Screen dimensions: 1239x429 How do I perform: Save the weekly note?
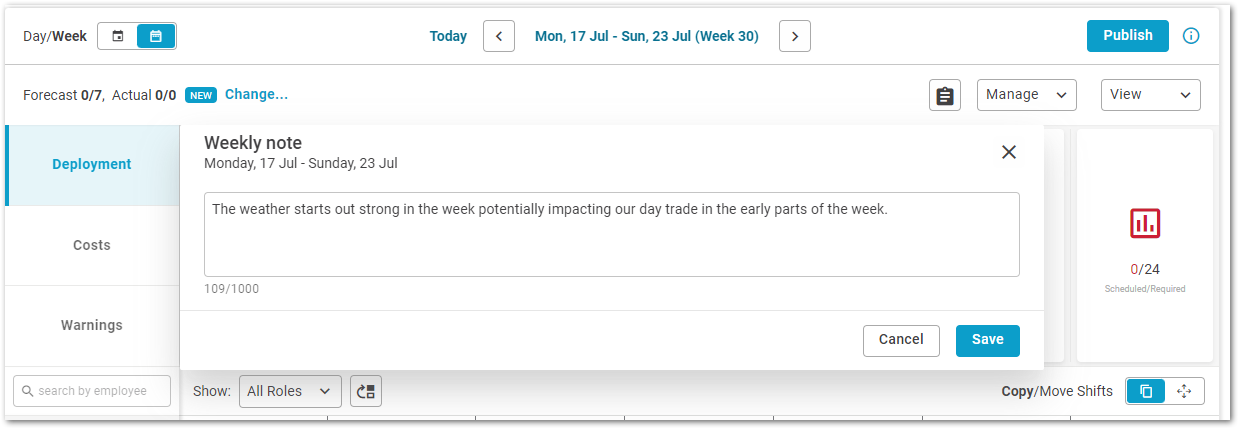pyautogui.click(x=988, y=340)
